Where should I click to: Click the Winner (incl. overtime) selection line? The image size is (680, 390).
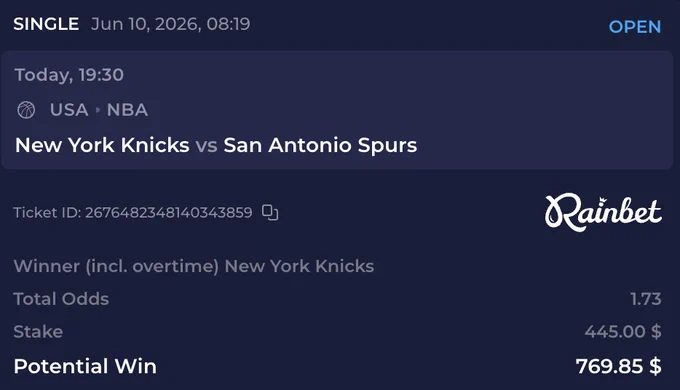[x=193, y=266]
